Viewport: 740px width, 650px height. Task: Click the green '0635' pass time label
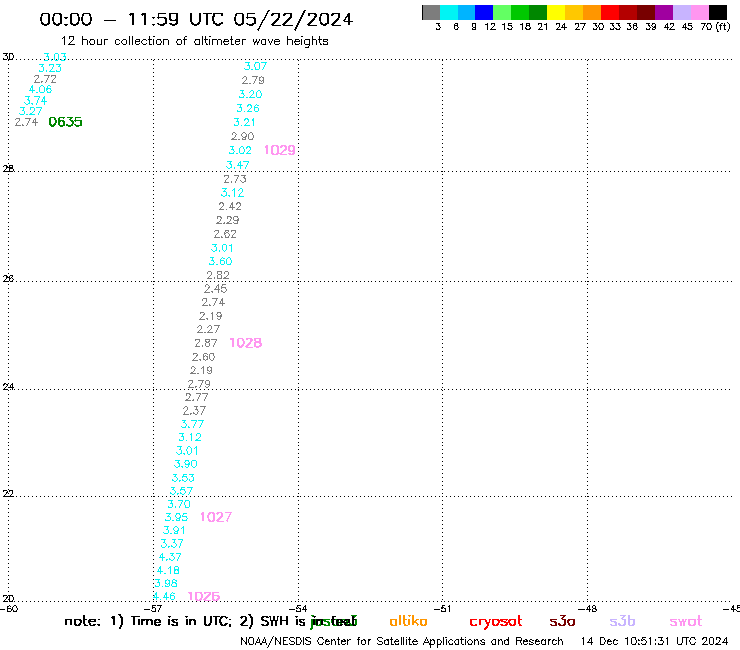pos(65,122)
